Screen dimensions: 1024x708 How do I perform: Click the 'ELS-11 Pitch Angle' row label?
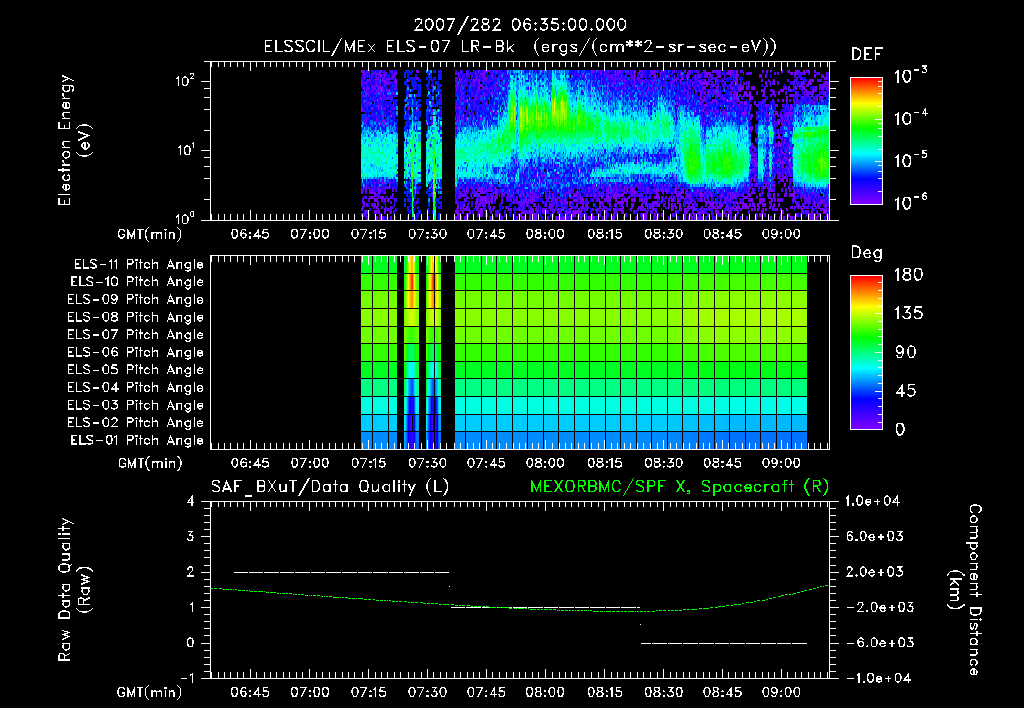[138, 265]
